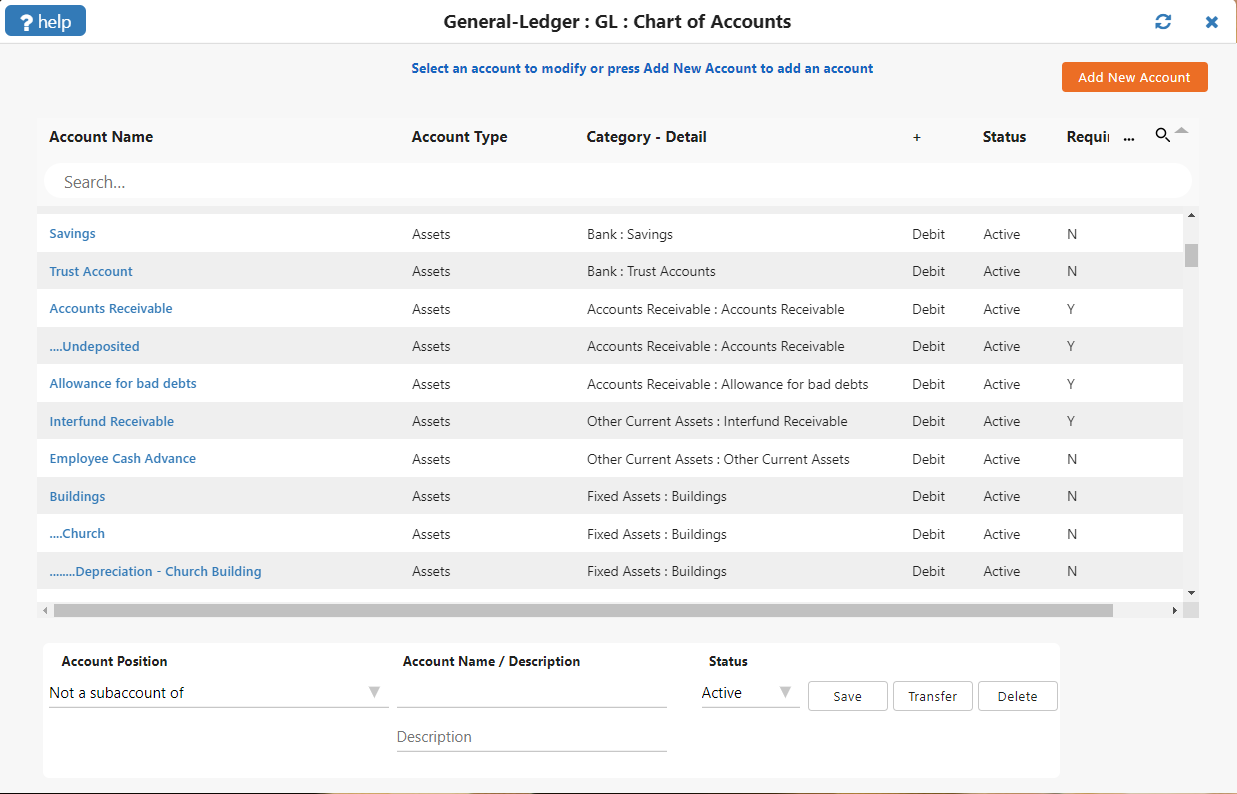Click the refresh icon in the title bar
The height and width of the screenshot is (794, 1237).
[x=1162, y=22]
